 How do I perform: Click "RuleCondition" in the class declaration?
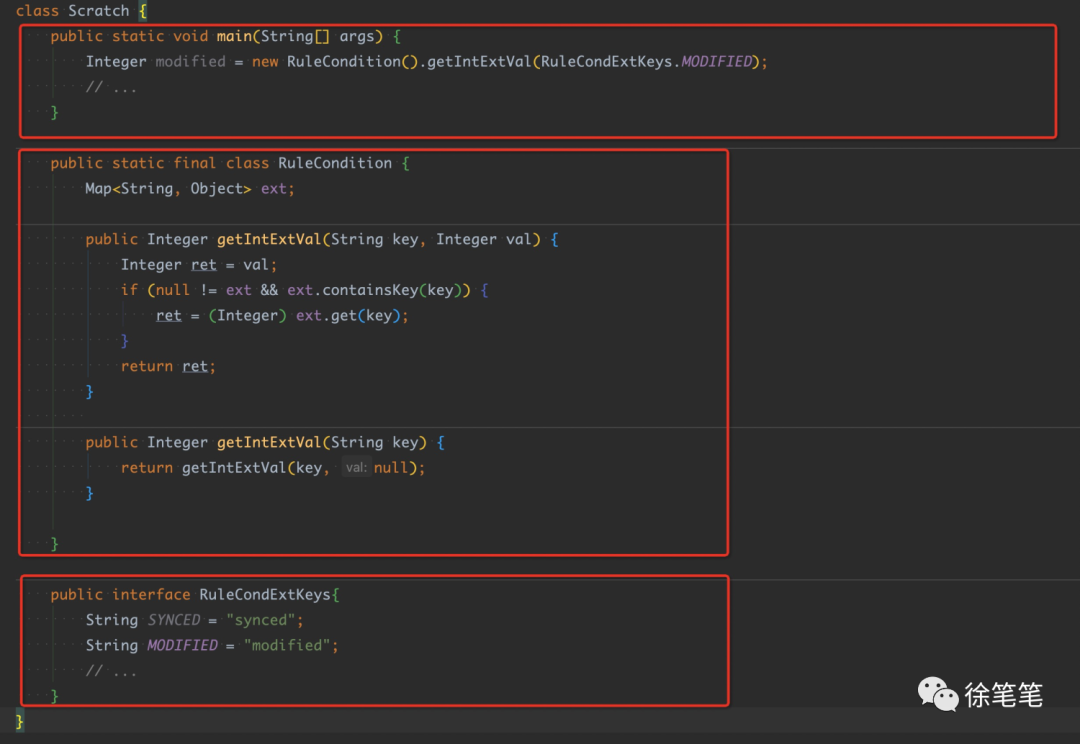[335, 163]
